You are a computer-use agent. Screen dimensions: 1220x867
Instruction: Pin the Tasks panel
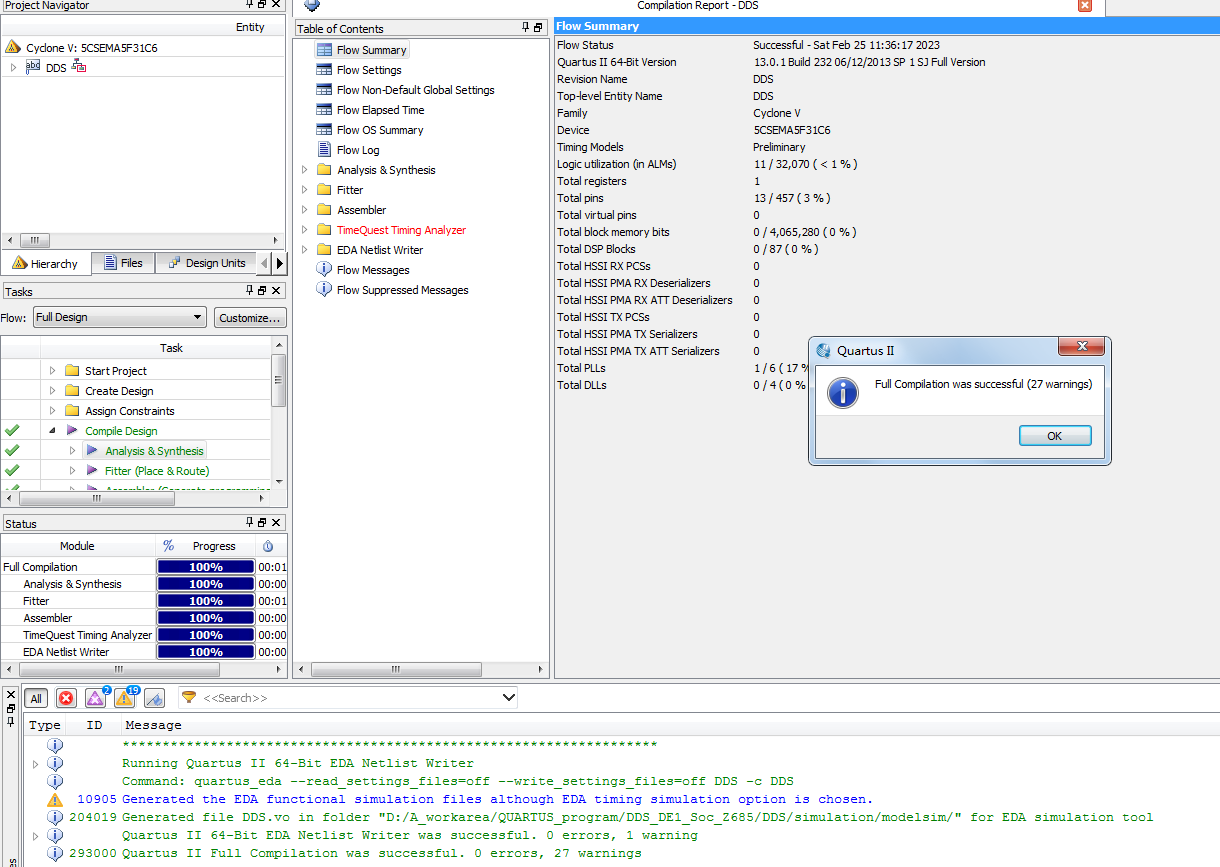(250, 291)
